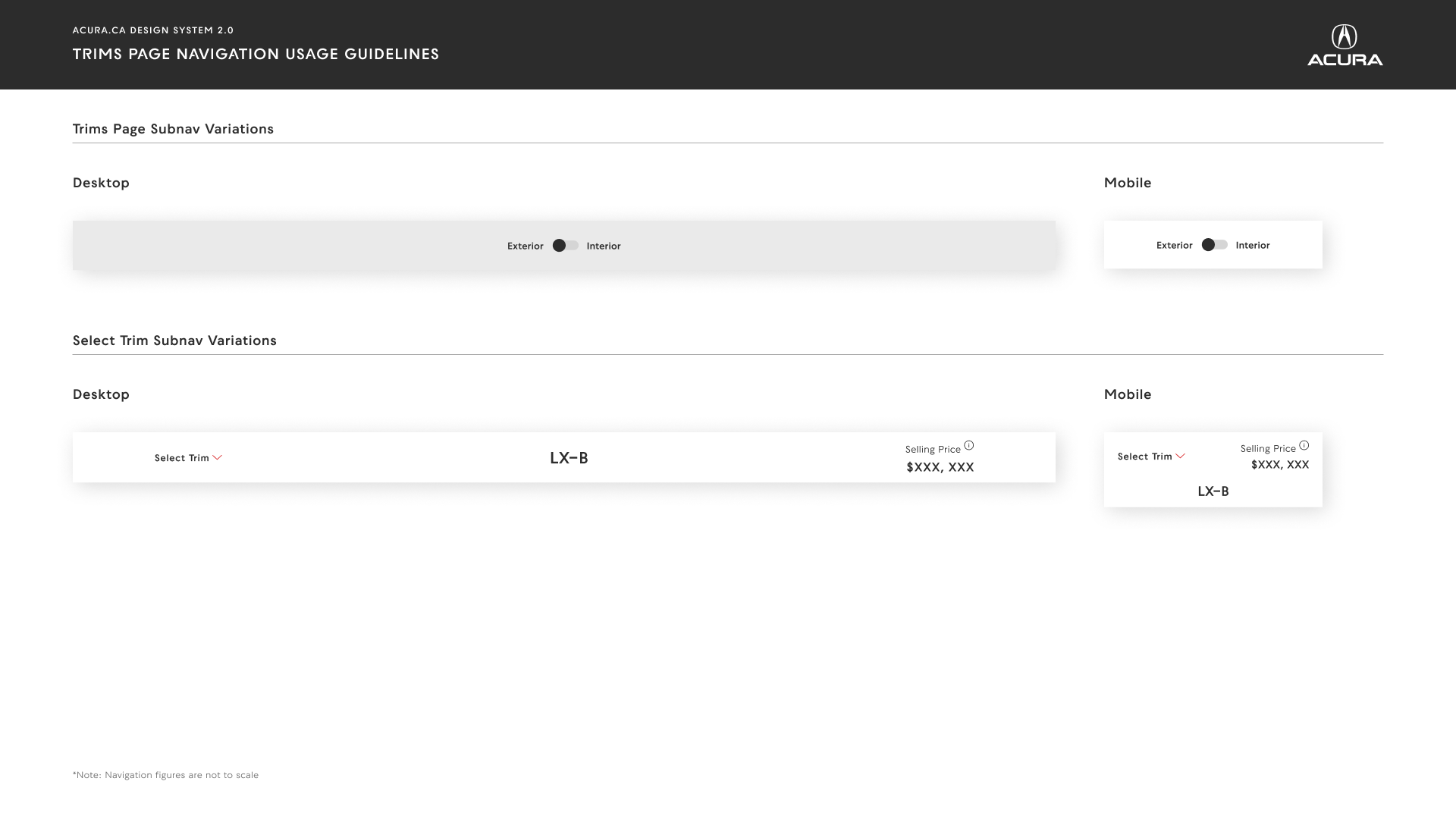The width and height of the screenshot is (1456, 819).
Task: Click the Select Trim Subnav Variations heading
Action: [174, 340]
